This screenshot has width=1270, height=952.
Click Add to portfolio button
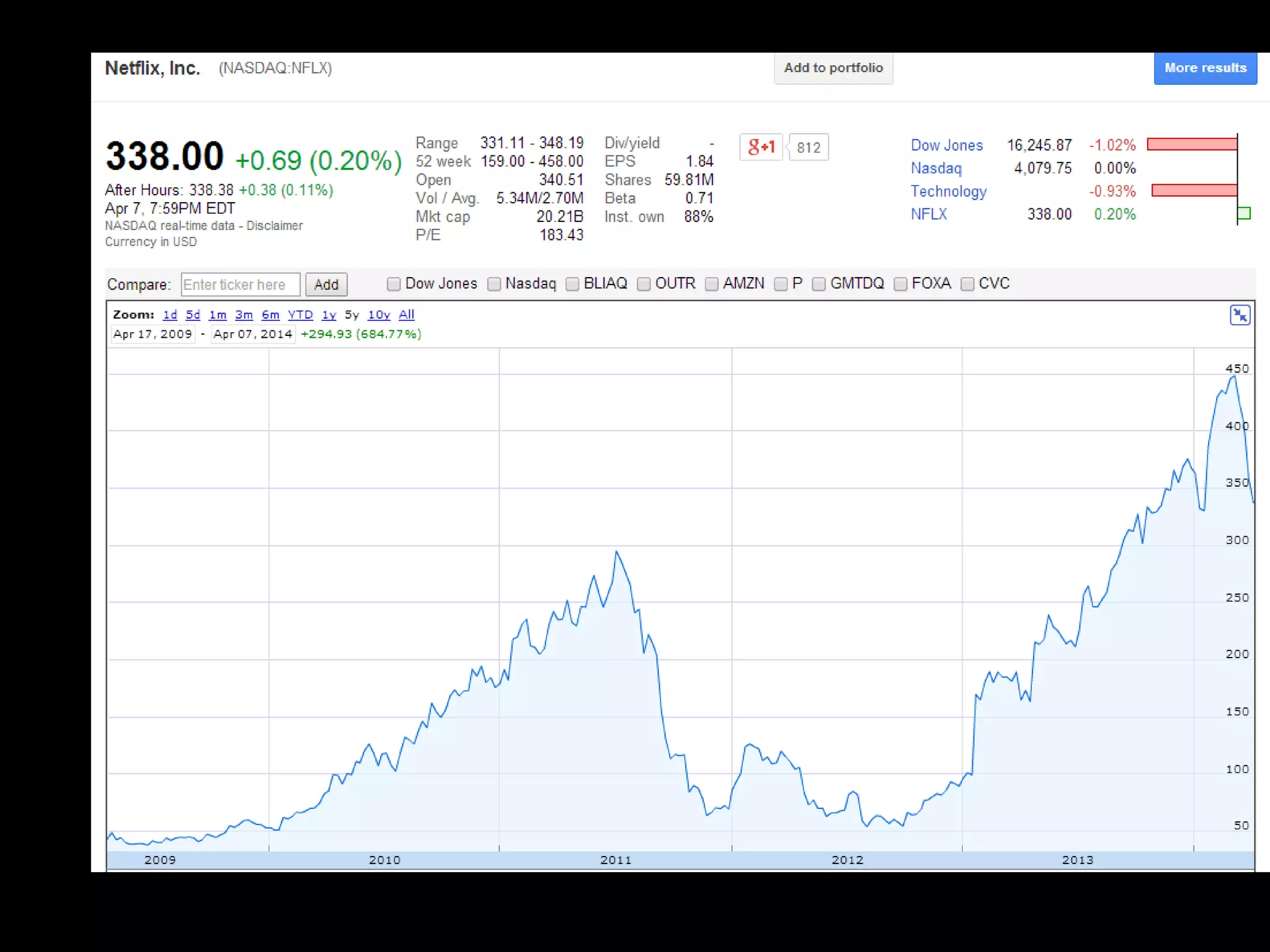pyautogui.click(x=833, y=68)
